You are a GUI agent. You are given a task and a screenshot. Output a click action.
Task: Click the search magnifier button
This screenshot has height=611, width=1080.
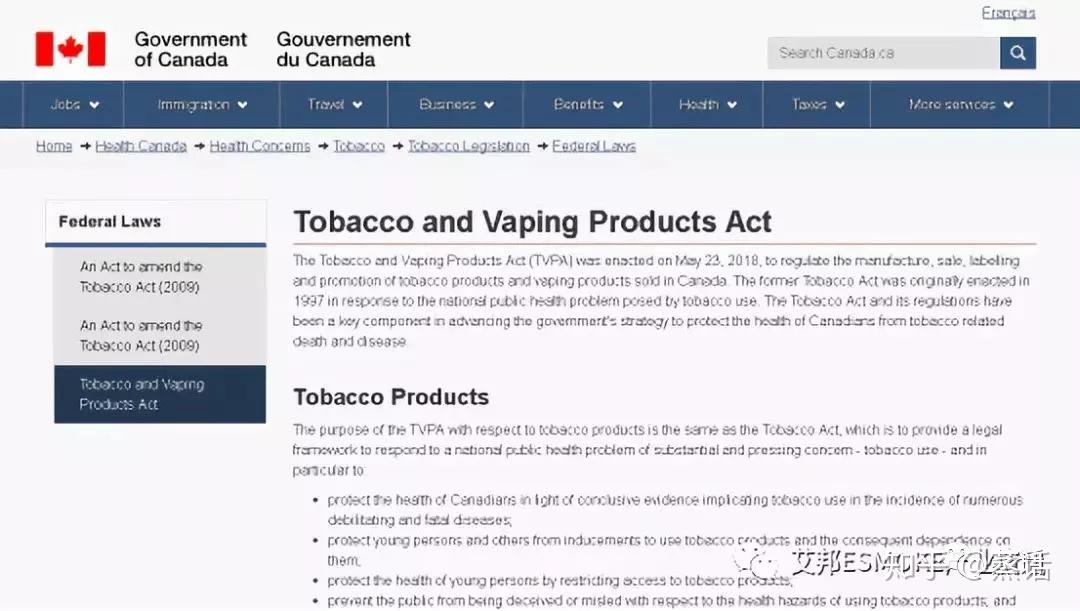tap(1017, 53)
